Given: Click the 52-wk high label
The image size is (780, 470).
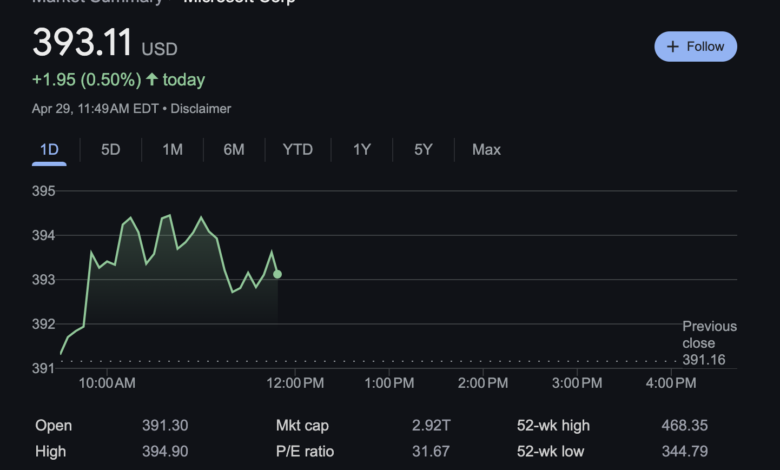Looking at the screenshot, I should (553, 426).
